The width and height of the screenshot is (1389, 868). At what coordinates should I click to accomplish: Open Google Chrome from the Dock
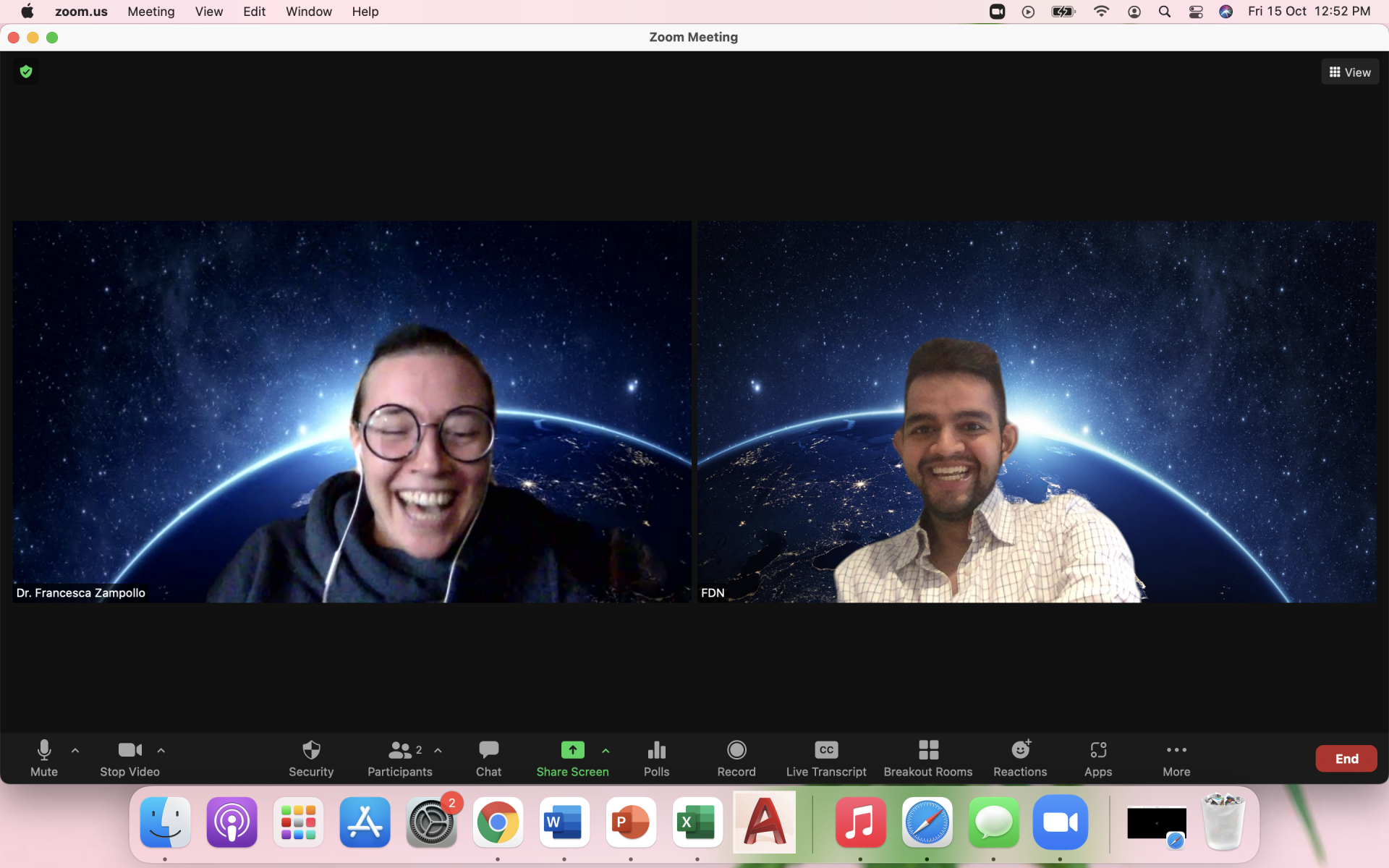click(x=498, y=822)
